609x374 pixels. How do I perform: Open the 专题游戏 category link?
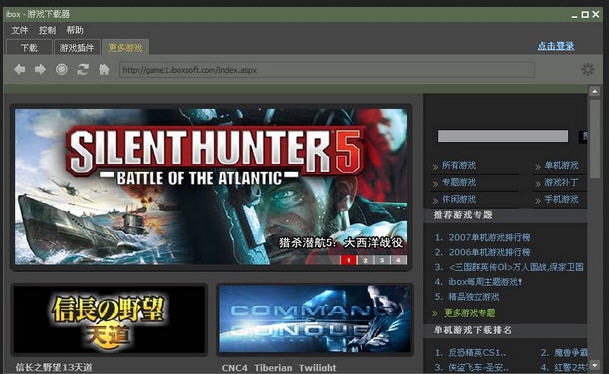click(459, 183)
